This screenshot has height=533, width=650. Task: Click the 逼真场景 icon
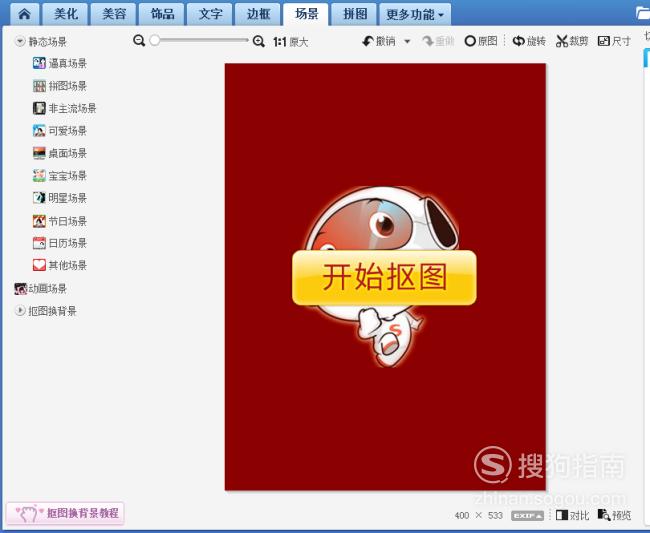39,63
